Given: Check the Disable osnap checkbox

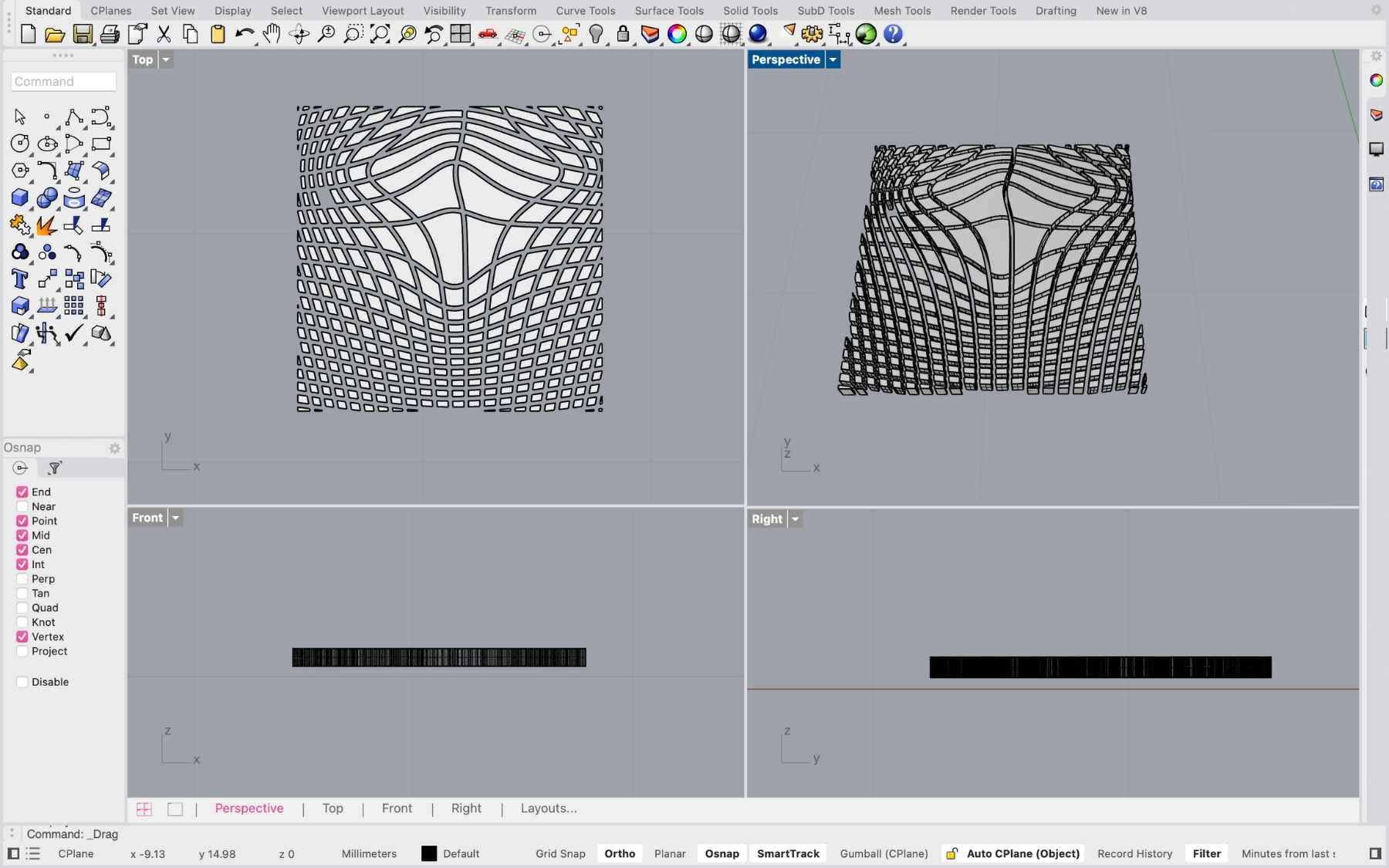Looking at the screenshot, I should [x=22, y=682].
